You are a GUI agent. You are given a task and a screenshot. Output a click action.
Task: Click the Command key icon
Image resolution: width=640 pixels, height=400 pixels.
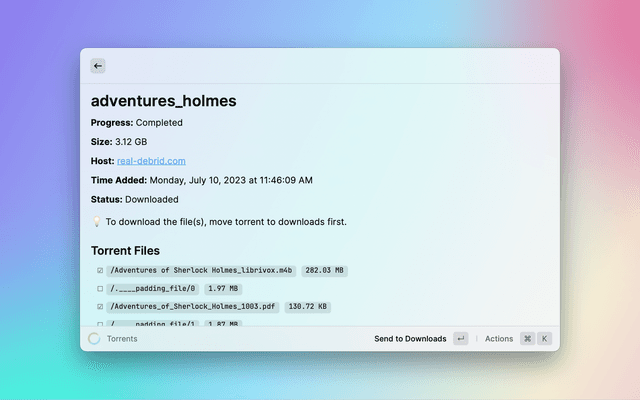point(527,339)
